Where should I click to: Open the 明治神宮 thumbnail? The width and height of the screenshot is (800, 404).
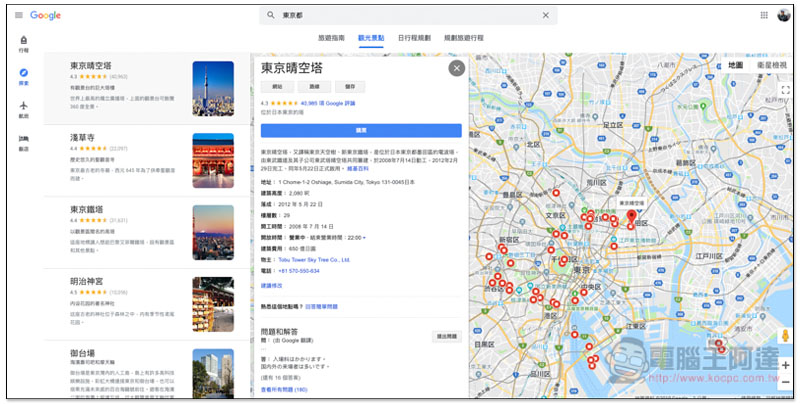[213, 305]
